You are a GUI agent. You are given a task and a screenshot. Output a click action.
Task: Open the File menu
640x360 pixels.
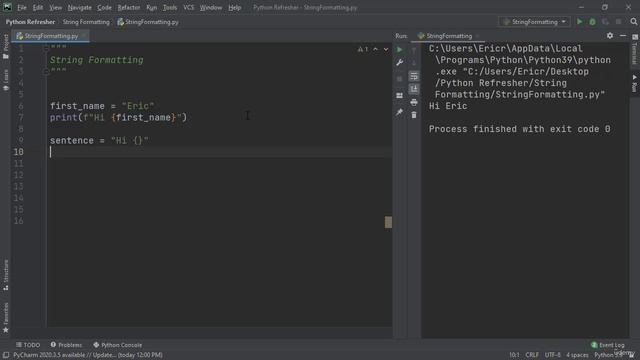[x=22, y=7]
